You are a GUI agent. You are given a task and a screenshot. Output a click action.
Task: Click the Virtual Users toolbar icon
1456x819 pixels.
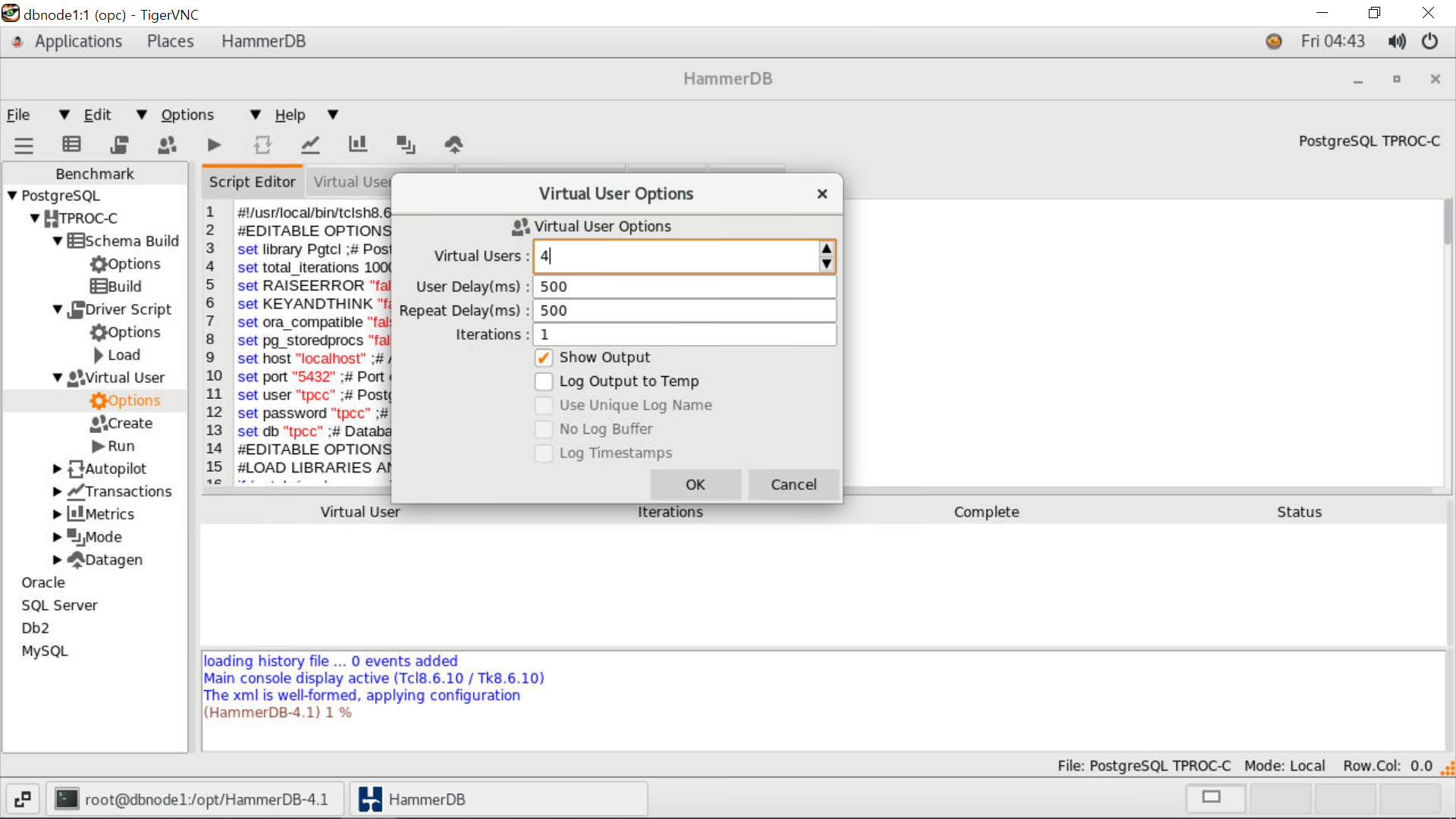point(167,145)
